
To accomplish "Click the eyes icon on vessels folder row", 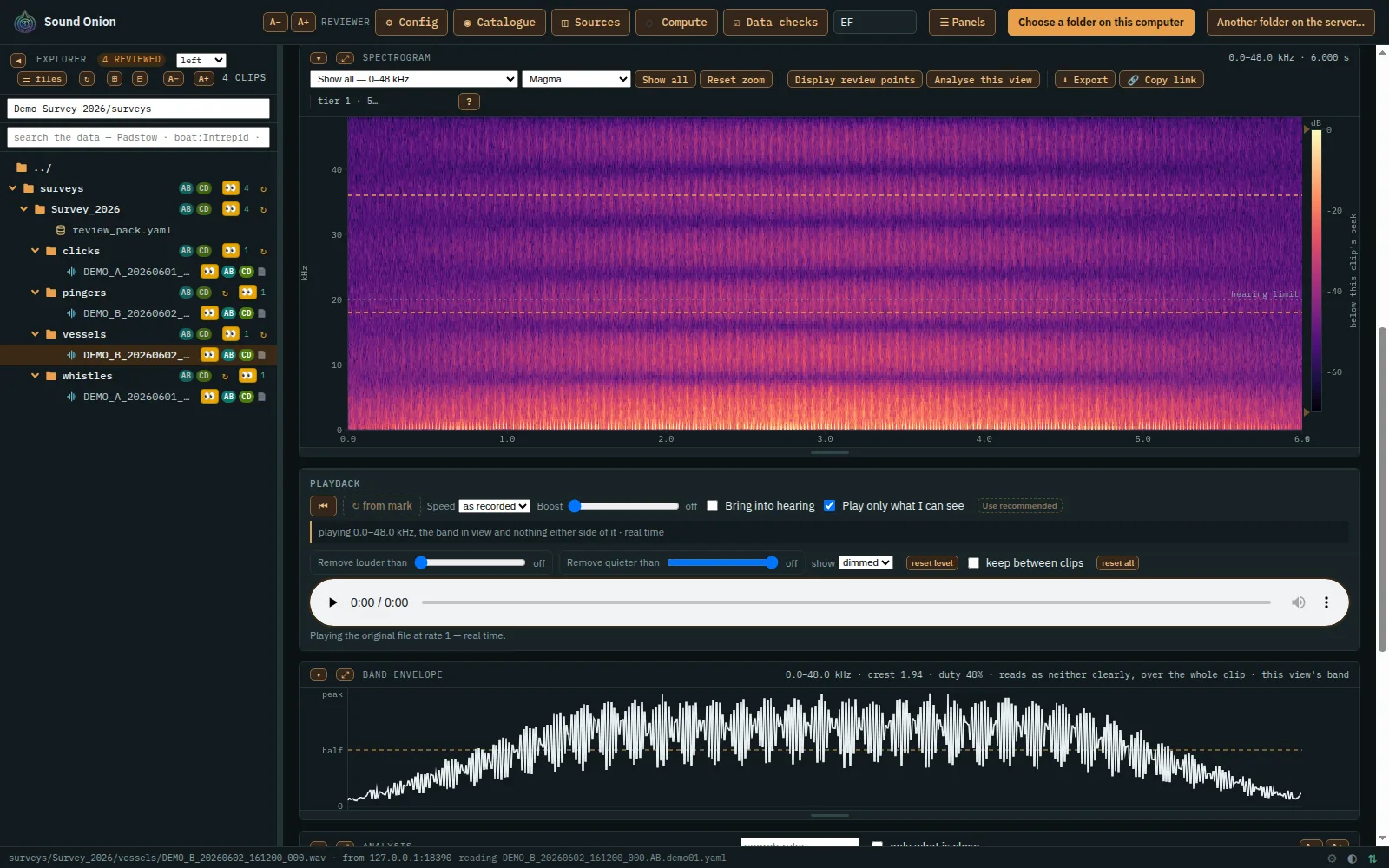I will 230,334.
